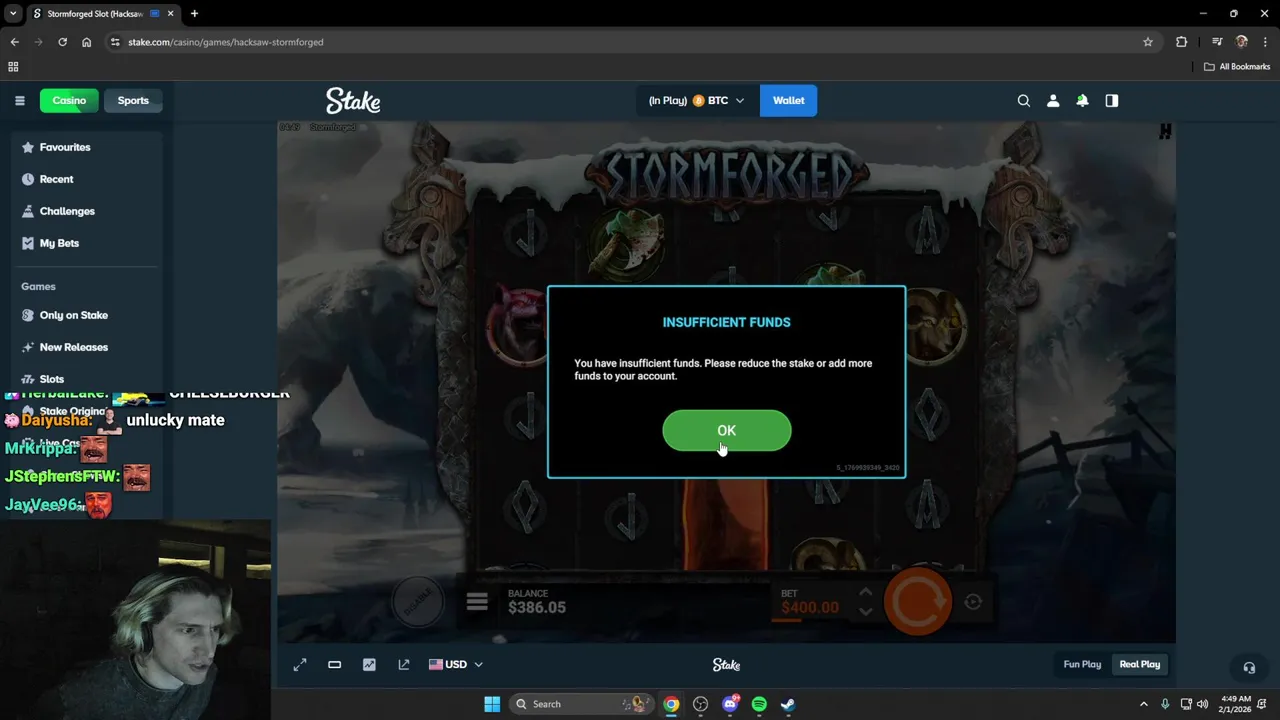Open New Releases in the sidebar
Image resolution: width=1280 pixels, height=720 pixels.
[85, 347]
